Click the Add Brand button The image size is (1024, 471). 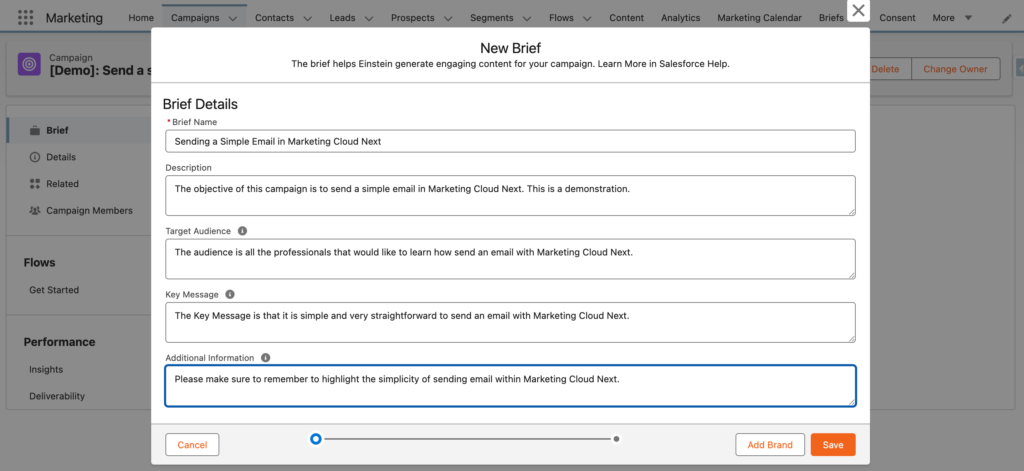(769, 445)
